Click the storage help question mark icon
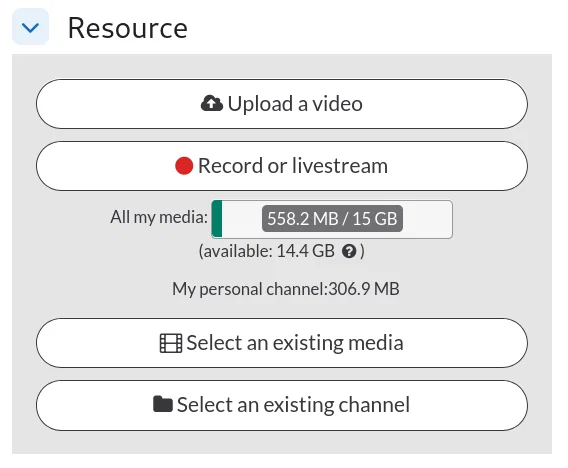This screenshot has width=568, height=468. tap(349, 251)
